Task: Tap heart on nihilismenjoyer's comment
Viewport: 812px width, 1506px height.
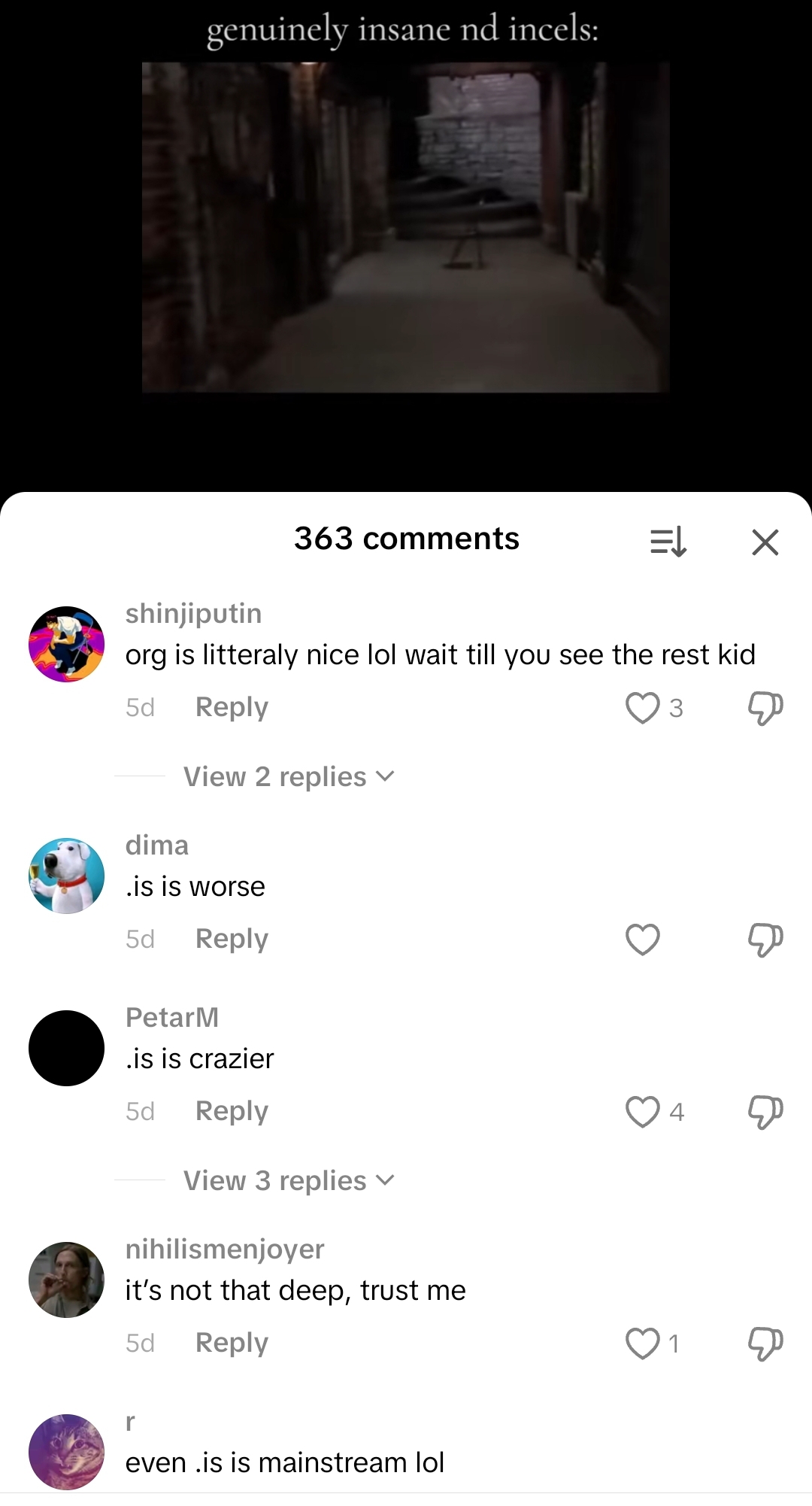Action: [643, 1344]
